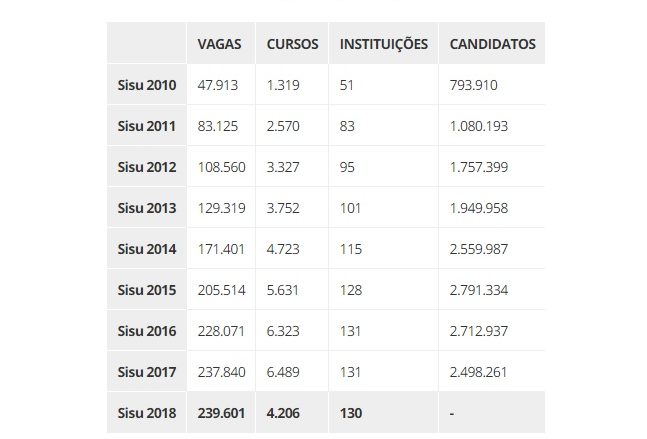This screenshot has height=439, width=647.
Task: Click the Sisu 2013 row label
Action: (147, 208)
